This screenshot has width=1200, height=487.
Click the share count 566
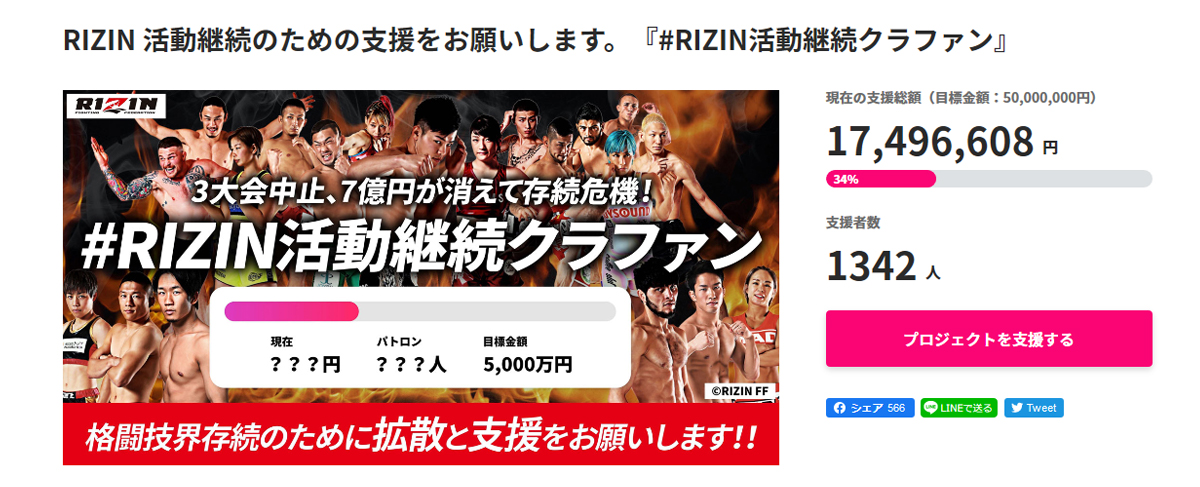896,408
